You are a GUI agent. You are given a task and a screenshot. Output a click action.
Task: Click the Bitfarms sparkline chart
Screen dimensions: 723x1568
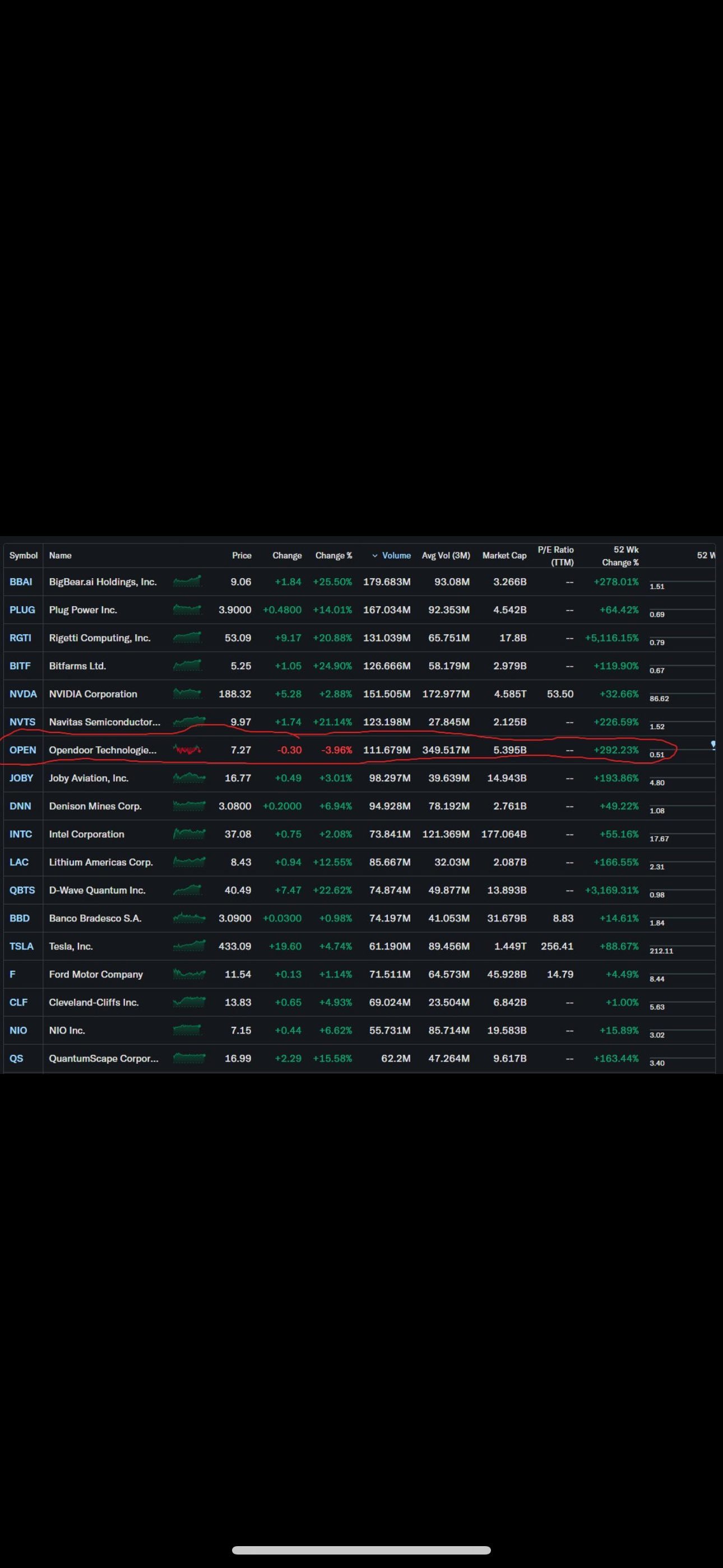[187, 665]
